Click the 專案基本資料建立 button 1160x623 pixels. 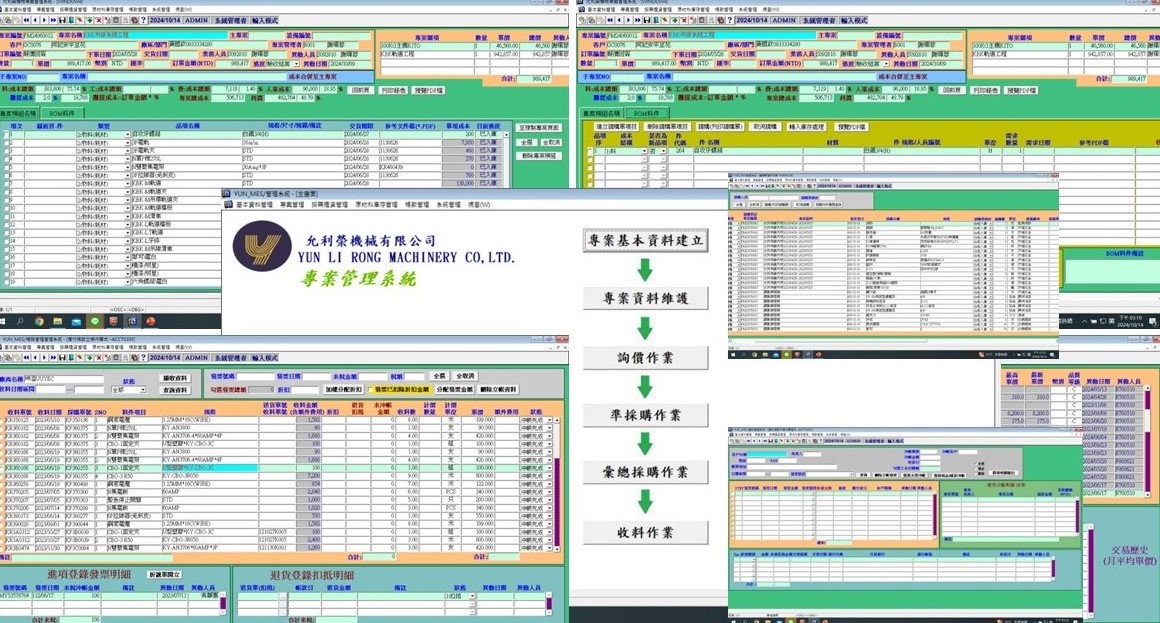pos(645,240)
